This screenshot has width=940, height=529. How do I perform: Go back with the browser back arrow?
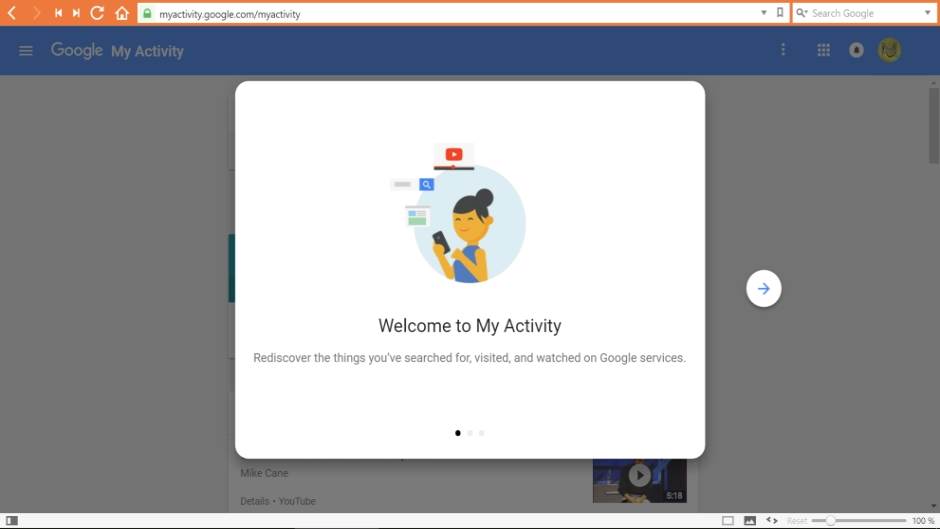tap(12, 13)
